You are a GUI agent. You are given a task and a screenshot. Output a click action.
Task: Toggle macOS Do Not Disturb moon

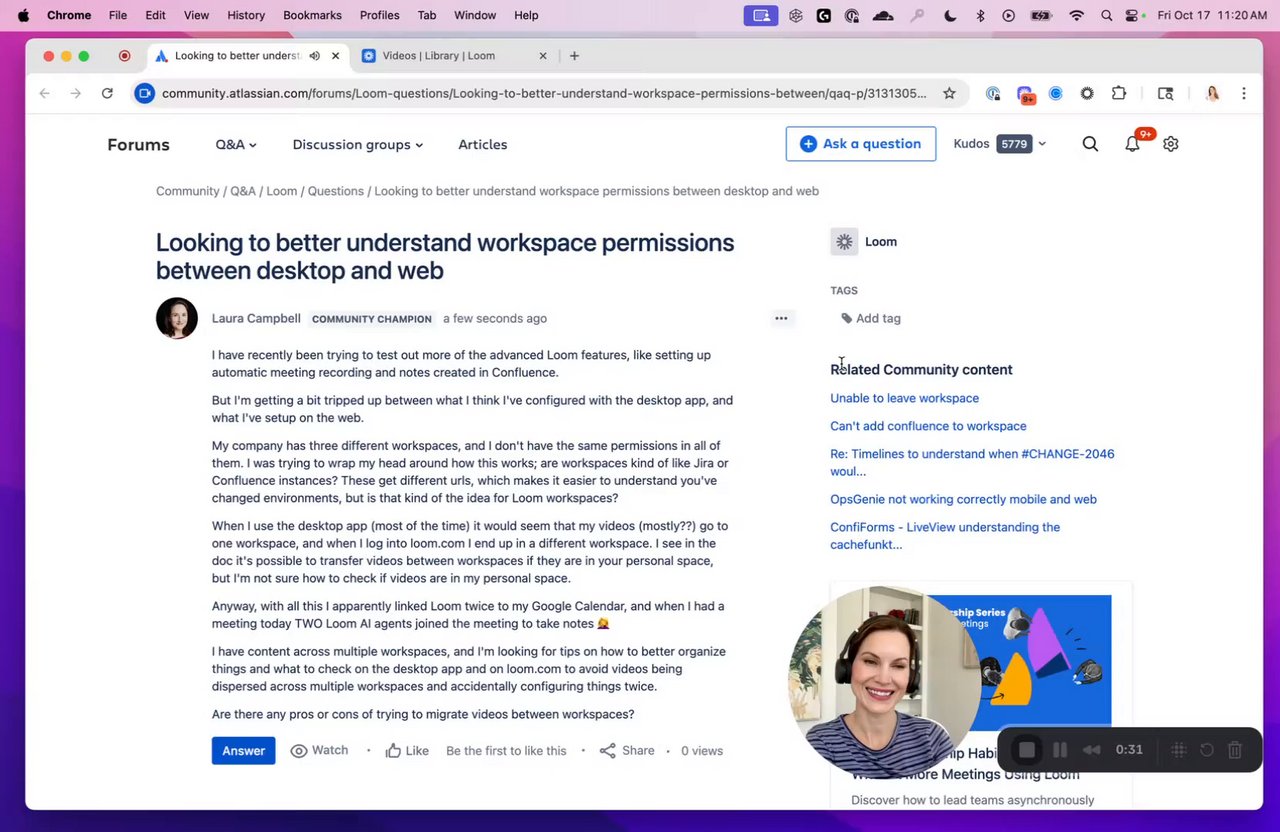950,15
